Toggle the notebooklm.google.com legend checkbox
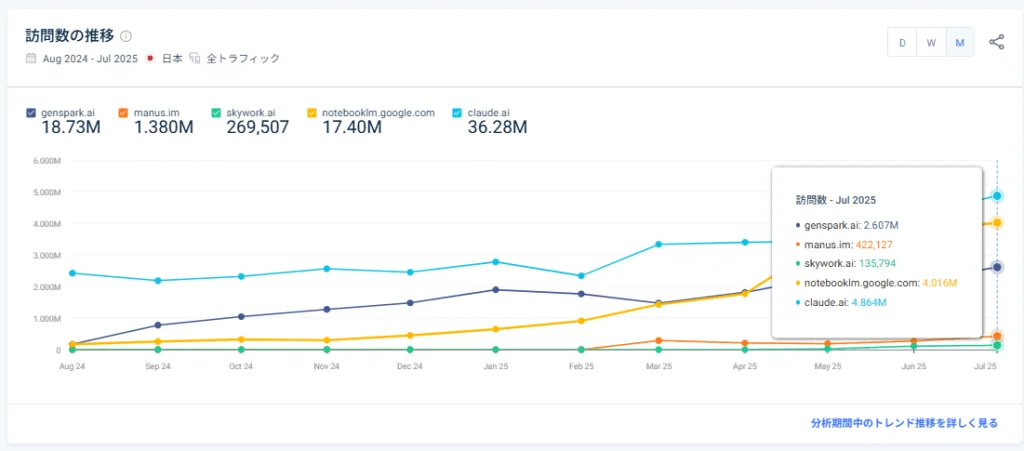 312,112
